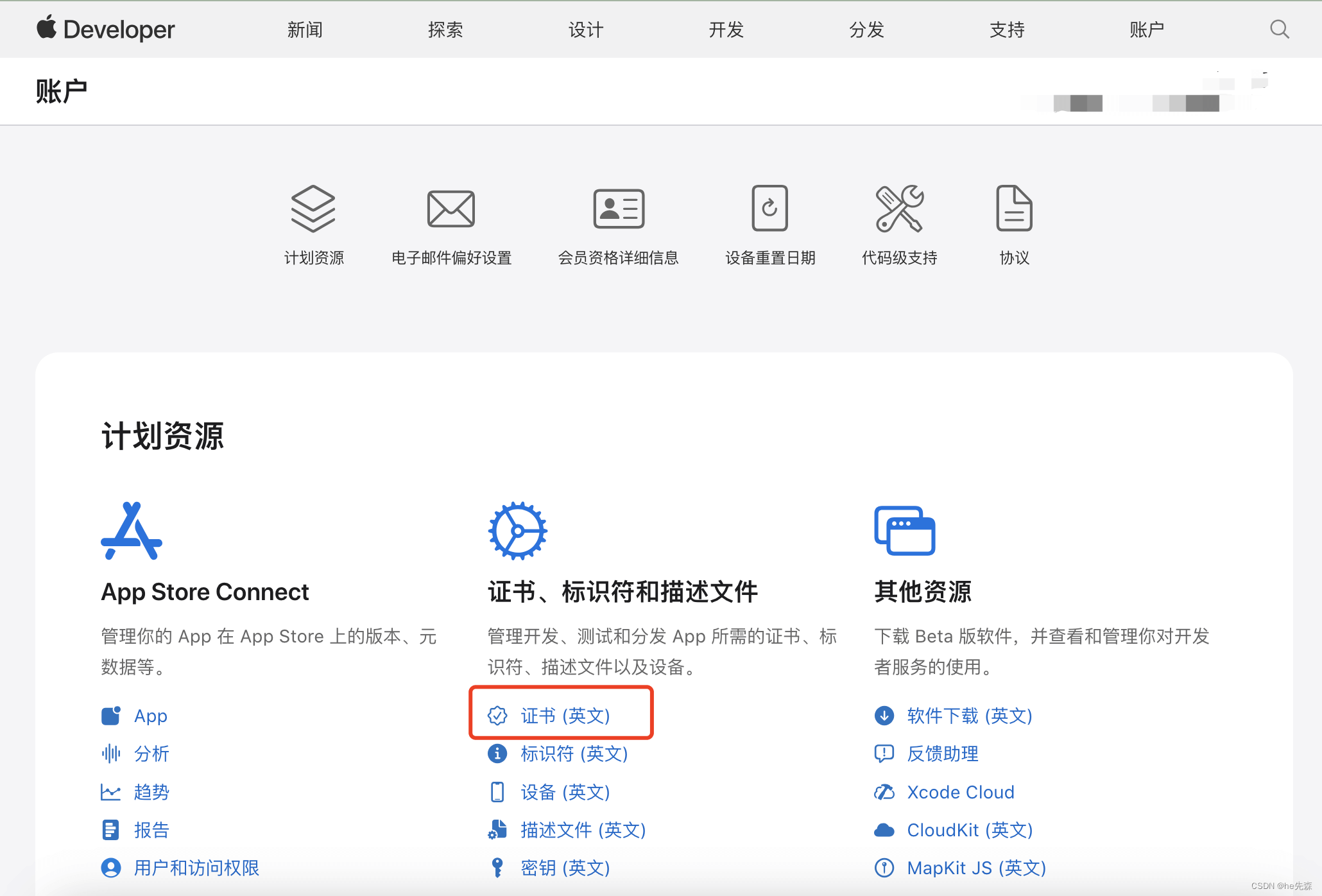Click the 用户和访问权限 person icon
Screen dimensions: 1322x896
(111, 868)
